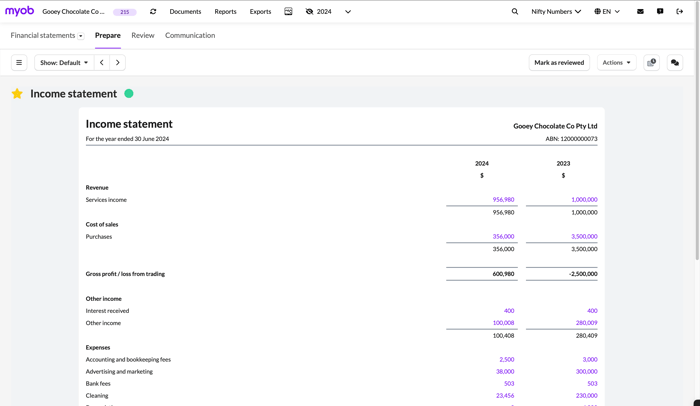Click 2023 Accounting and bookkeeping fees 3,000

point(590,359)
